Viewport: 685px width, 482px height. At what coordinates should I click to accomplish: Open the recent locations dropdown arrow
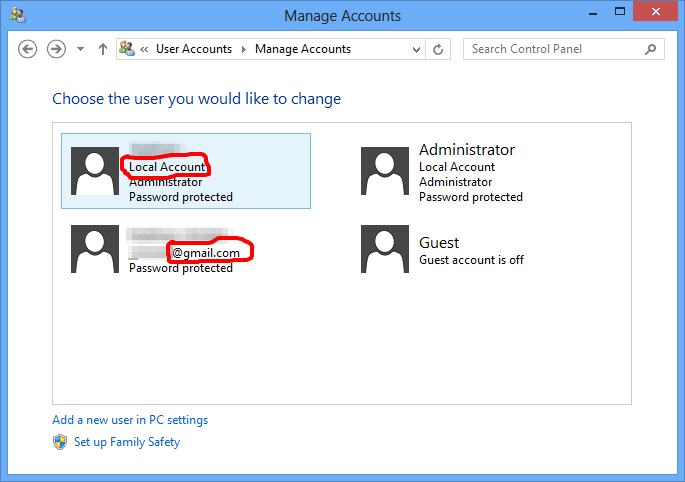pos(81,49)
